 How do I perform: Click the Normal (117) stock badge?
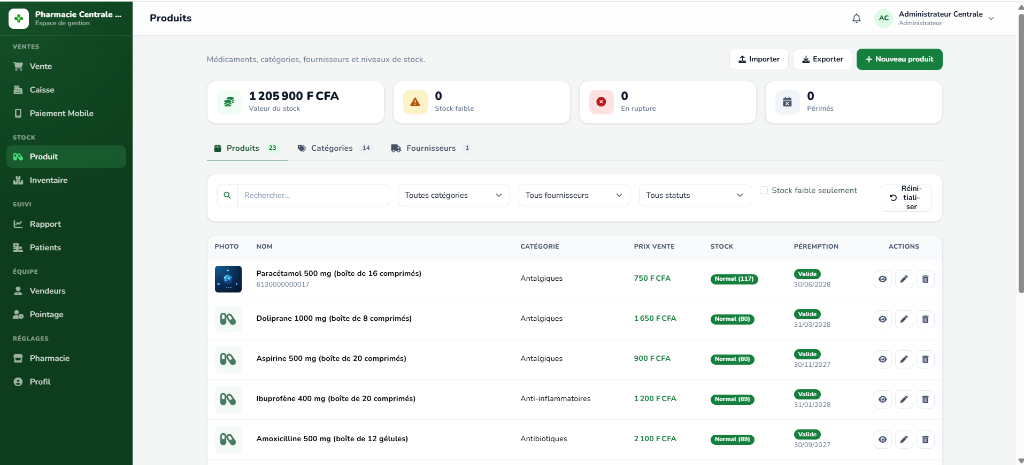[734, 280]
